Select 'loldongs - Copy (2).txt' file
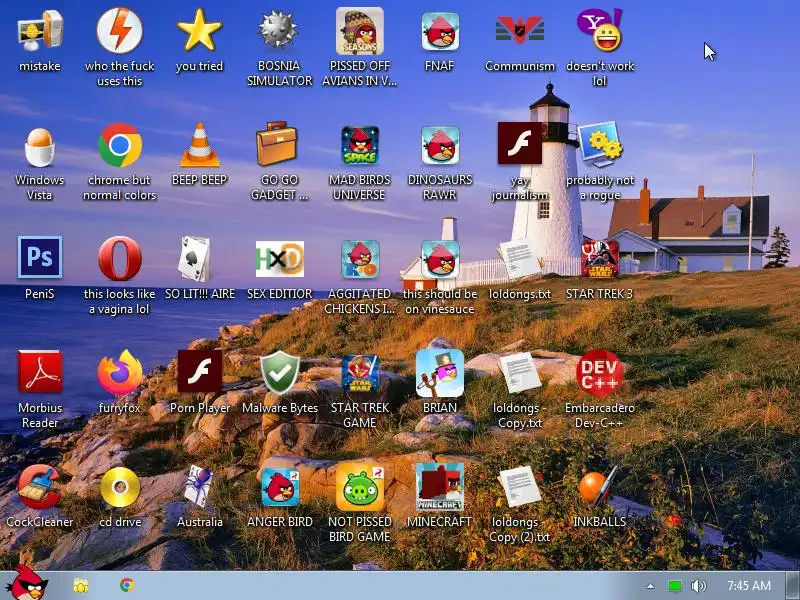800x600 pixels. pos(520,487)
